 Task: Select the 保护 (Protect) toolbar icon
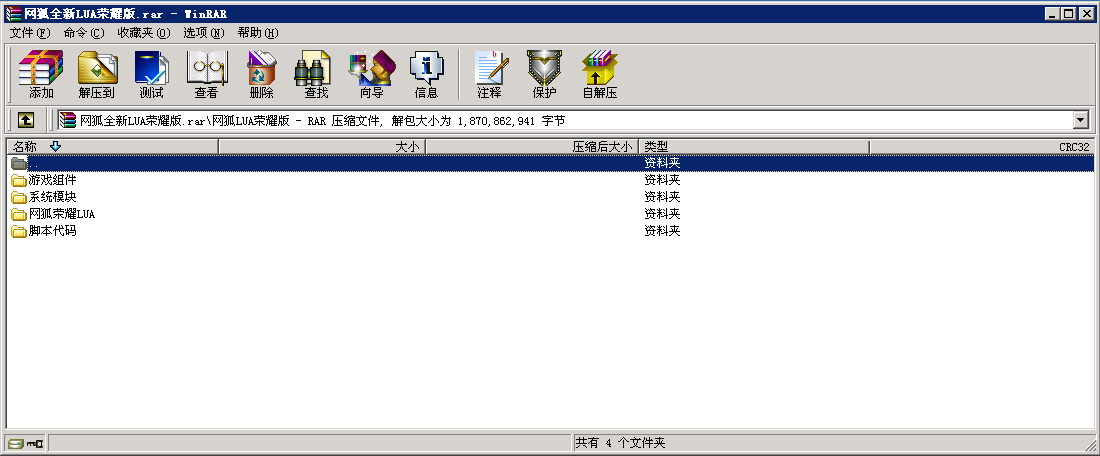544,74
